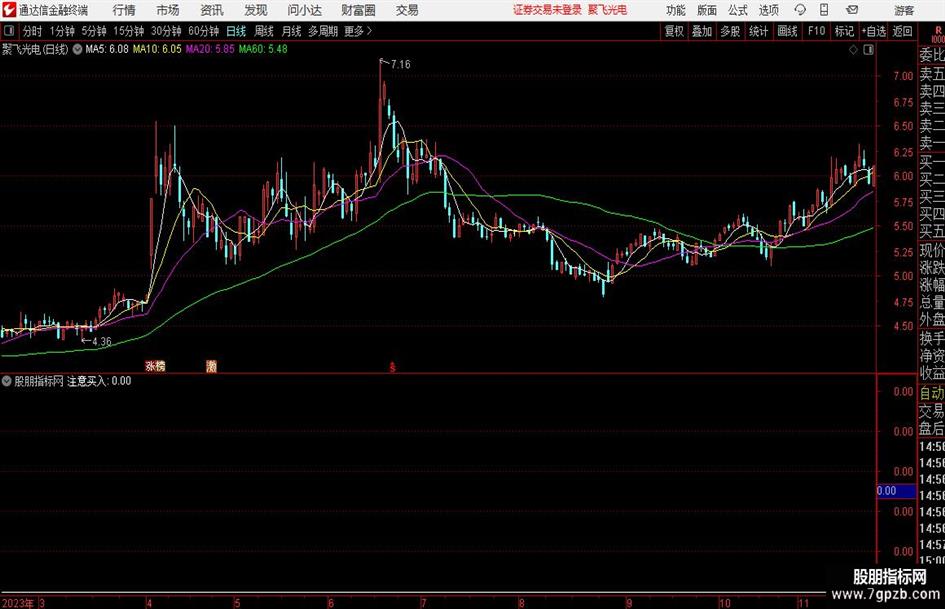Toggle the side panel icon beside the diamond

tap(868, 50)
